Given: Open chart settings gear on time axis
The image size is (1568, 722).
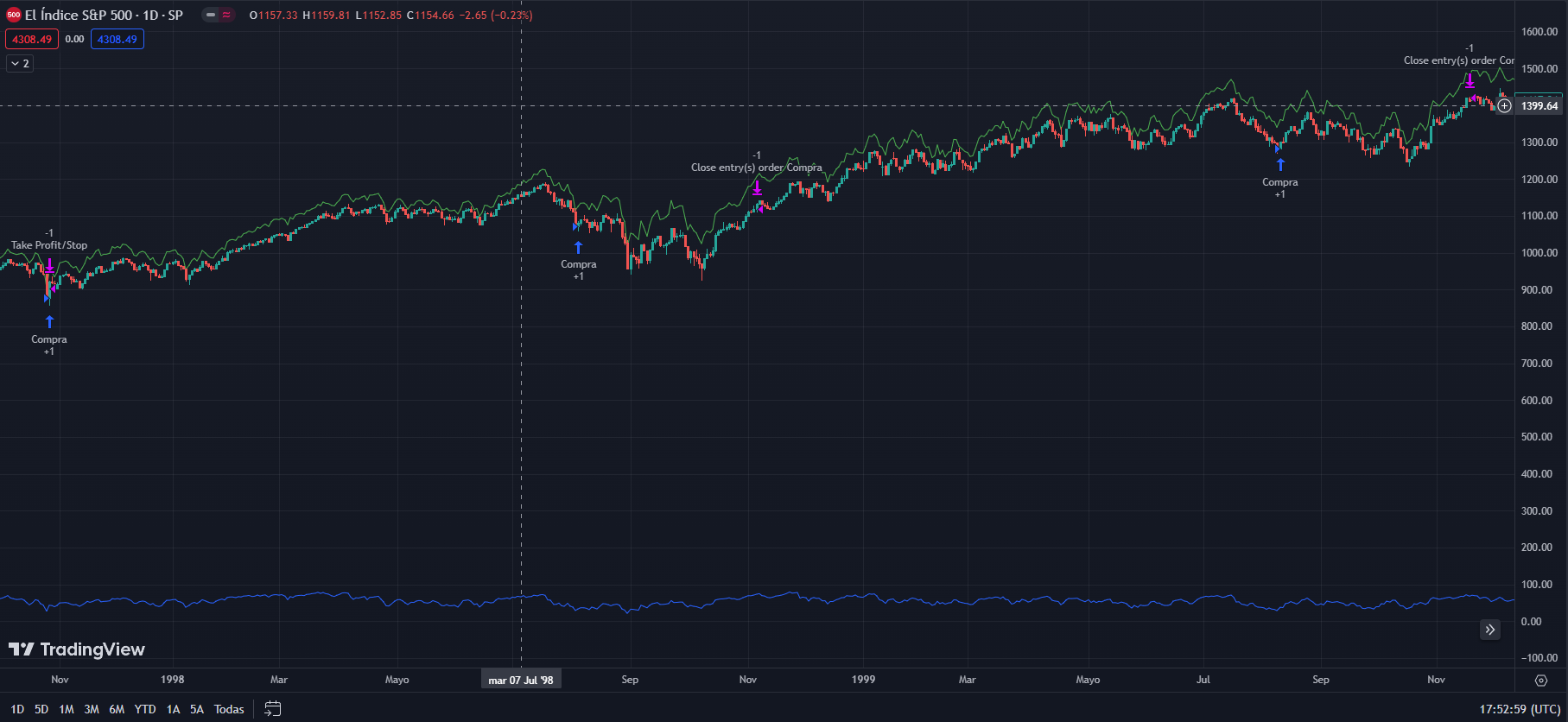Looking at the screenshot, I should tap(1541, 681).
